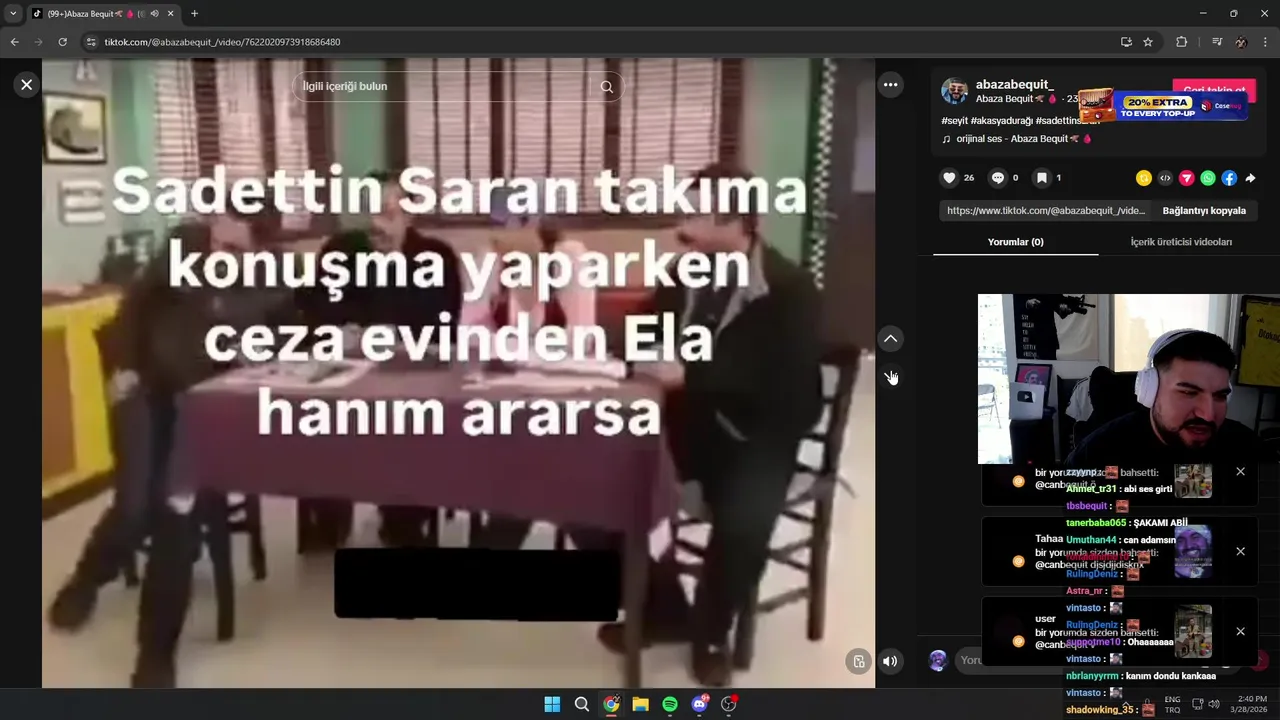Open abazabequit_ profile avatar

tap(954, 91)
